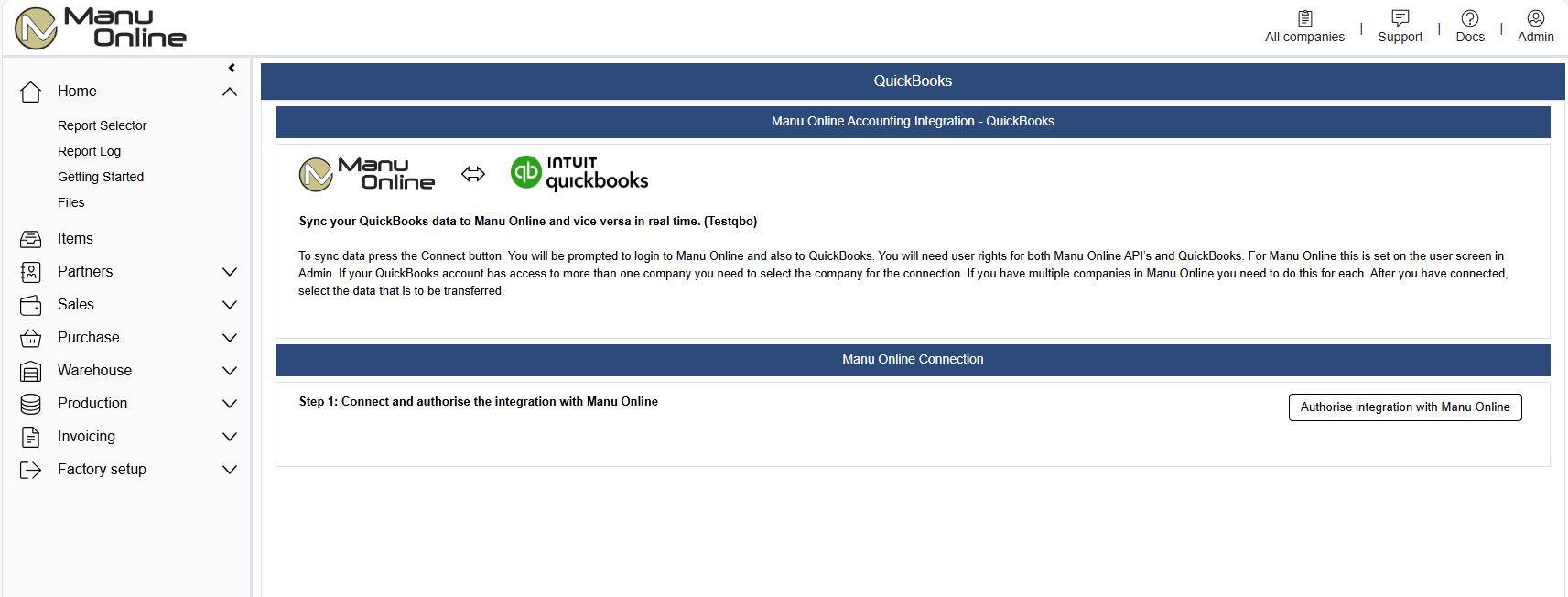Click the Purchase basket icon
Viewport: 1568px width, 597px height.
coord(31,338)
